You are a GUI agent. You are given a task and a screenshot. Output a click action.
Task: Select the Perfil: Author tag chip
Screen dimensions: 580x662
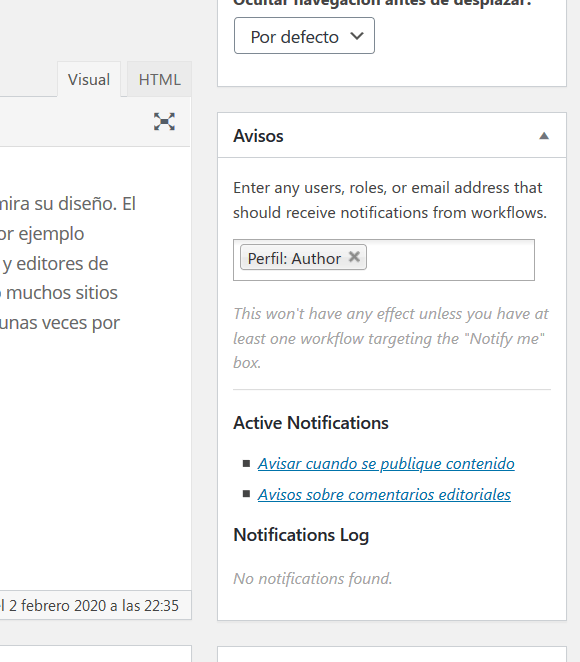pyautogui.click(x=295, y=258)
